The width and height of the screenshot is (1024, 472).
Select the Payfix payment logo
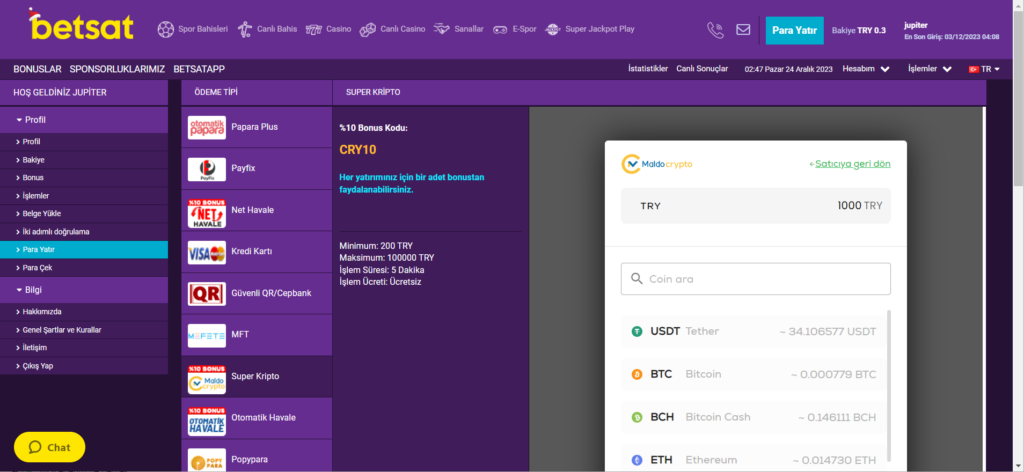click(x=206, y=169)
